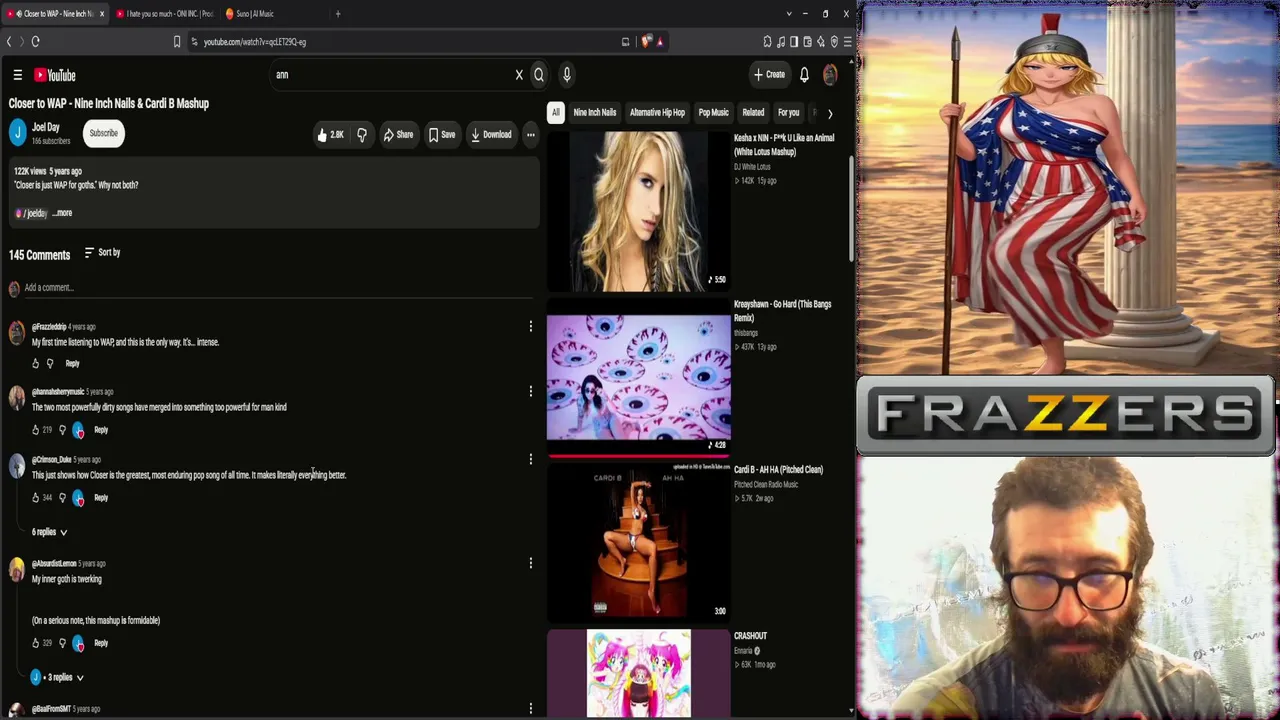This screenshot has width=1280, height=720.
Task: Close the 'Closer to WAP' browser tab
Action: [x=101, y=14]
